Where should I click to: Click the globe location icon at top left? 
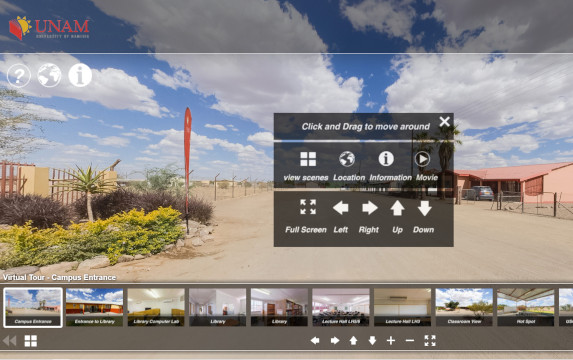pos(49,75)
